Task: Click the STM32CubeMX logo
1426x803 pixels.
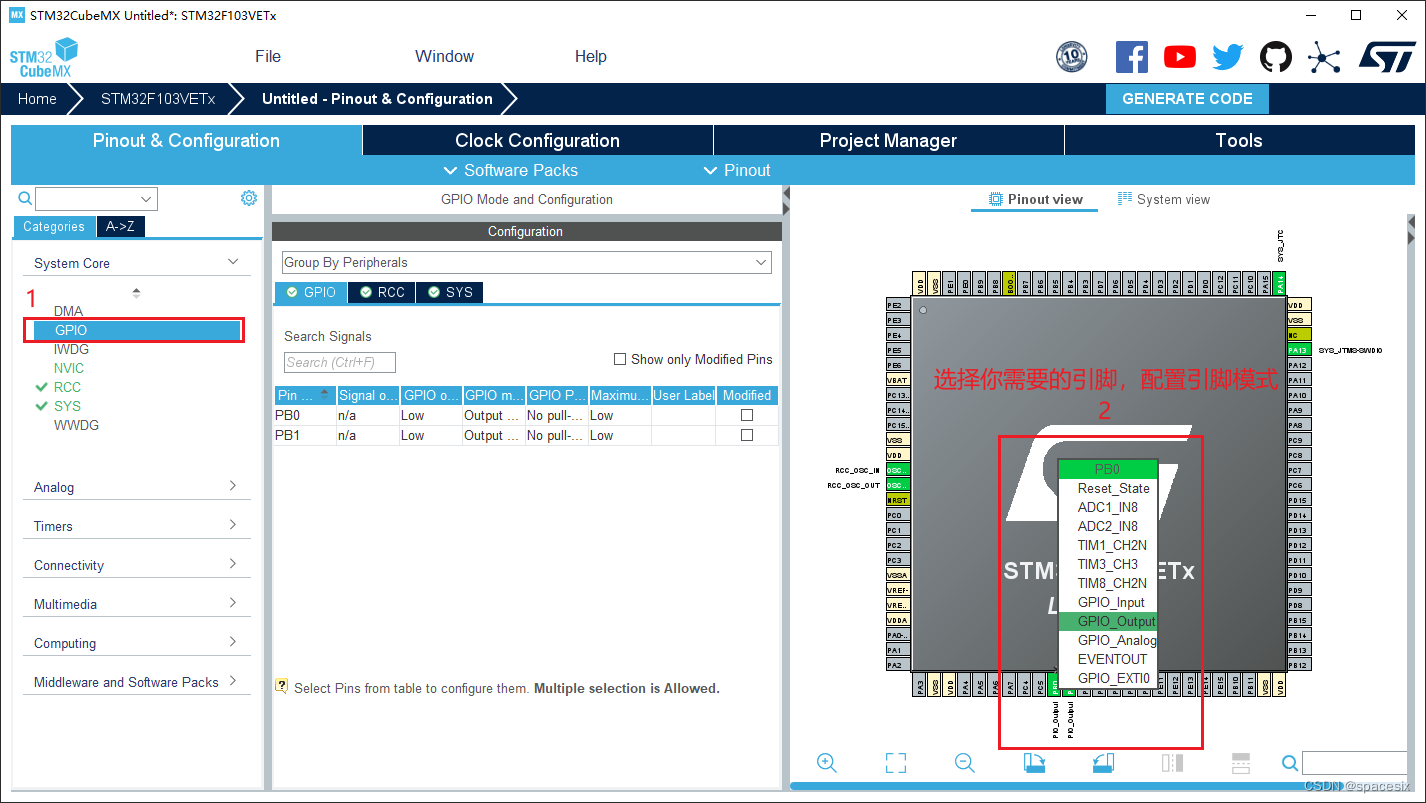Action: [44, 58]
